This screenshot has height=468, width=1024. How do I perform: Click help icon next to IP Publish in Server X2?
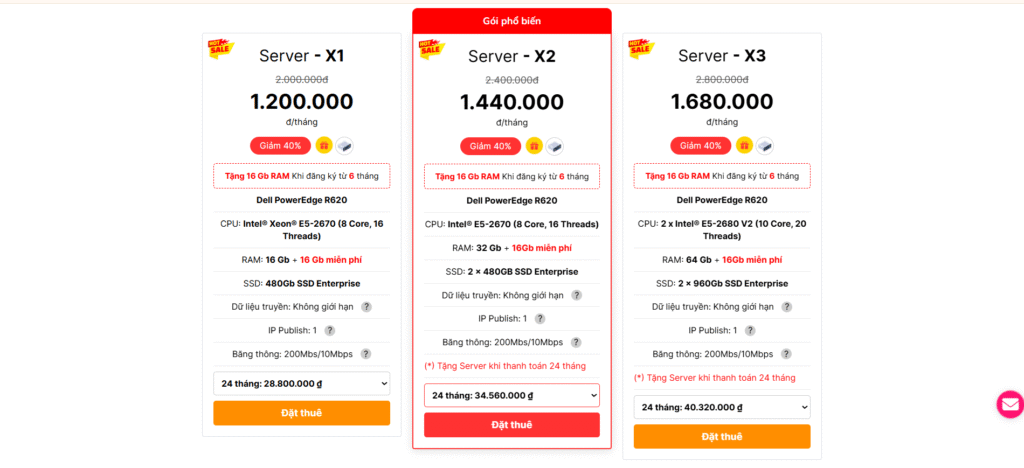540,319
